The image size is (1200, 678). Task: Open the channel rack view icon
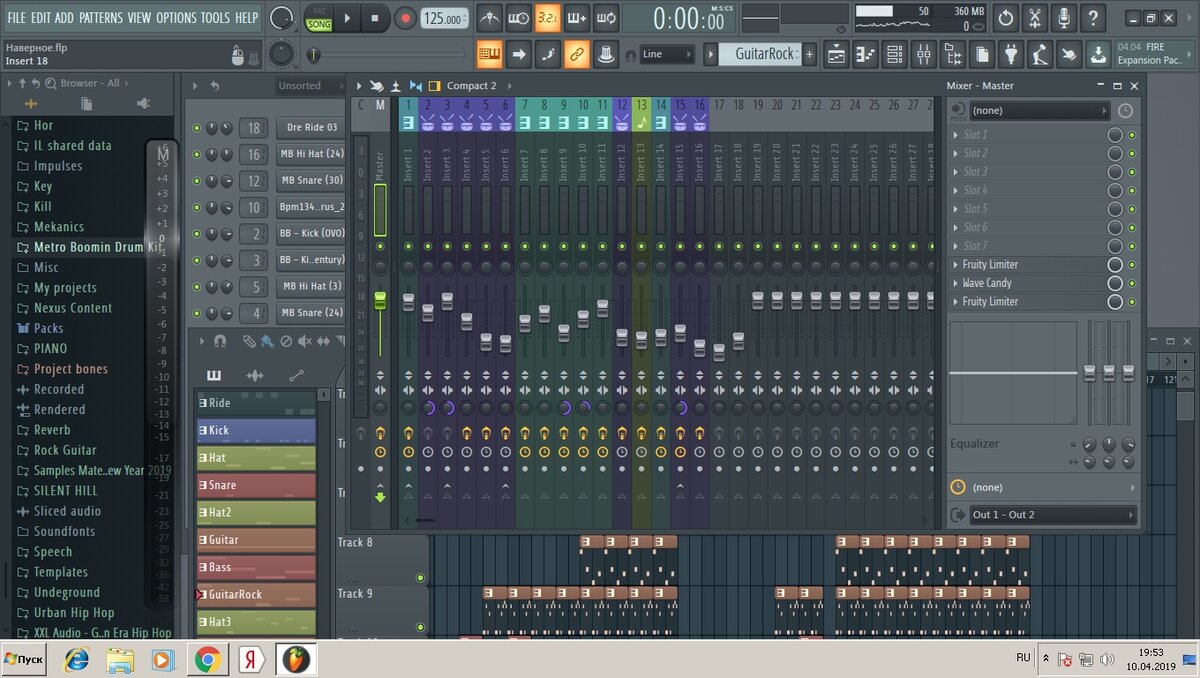click(896, 54)
